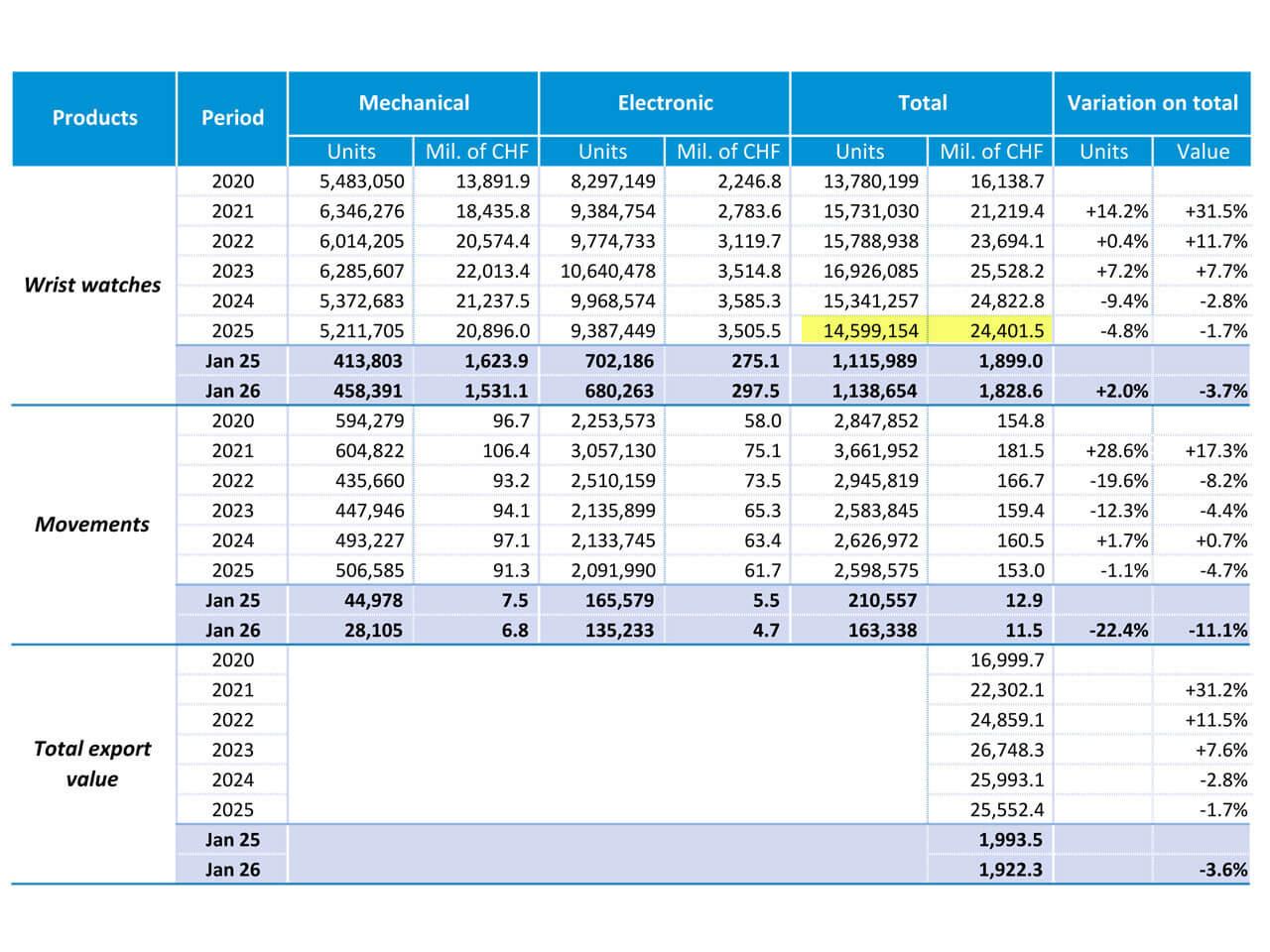Select the Period column header
Screen dimensions: 1270x952
232,118
